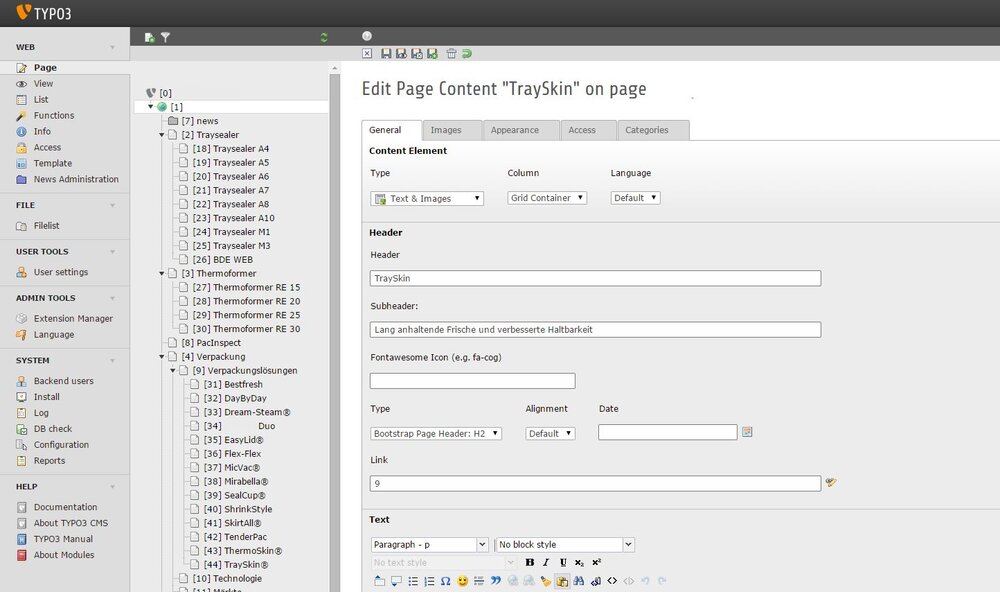The height and width of the screenshot is (592, 1000).
Task: Open Column dropdown Grid Container
Action: pos(547,198)
